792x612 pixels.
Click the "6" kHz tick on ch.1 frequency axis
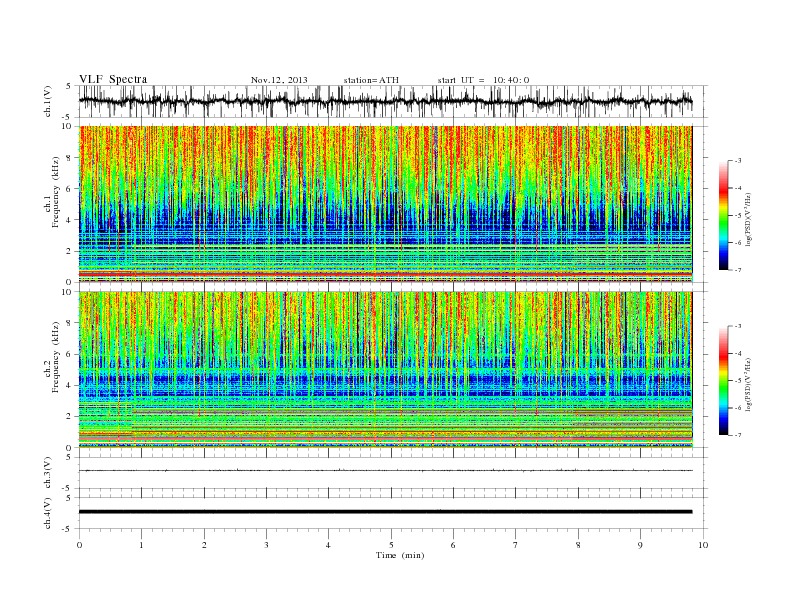(70, 189)
